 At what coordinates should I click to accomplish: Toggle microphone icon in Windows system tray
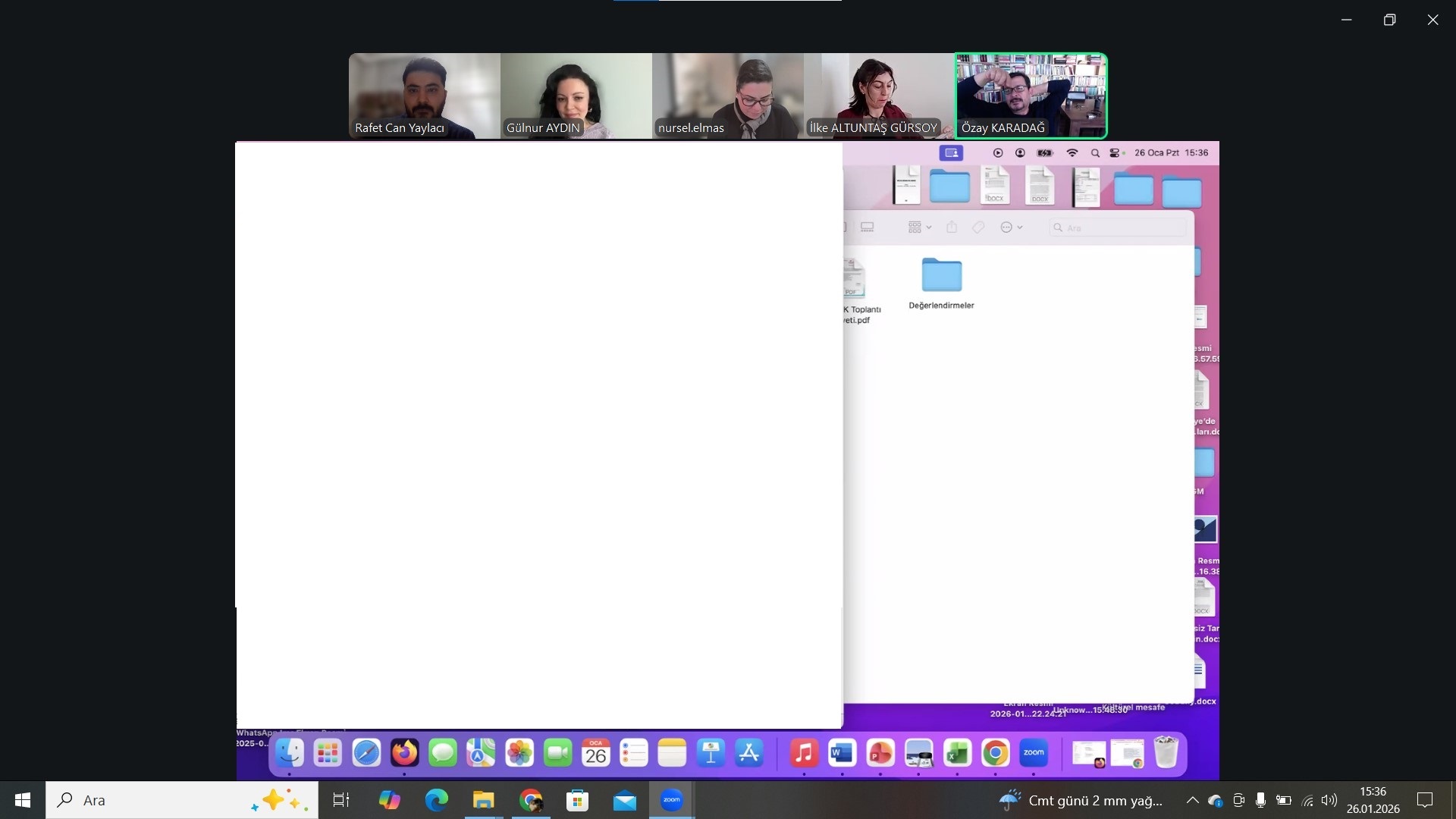1260,800
